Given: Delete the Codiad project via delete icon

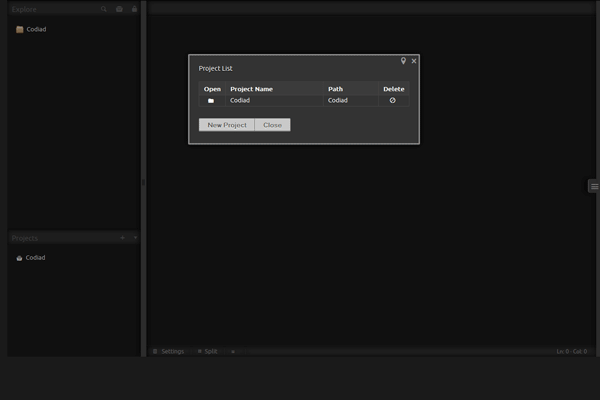Looking at the screenshot, I should point(392,101).
